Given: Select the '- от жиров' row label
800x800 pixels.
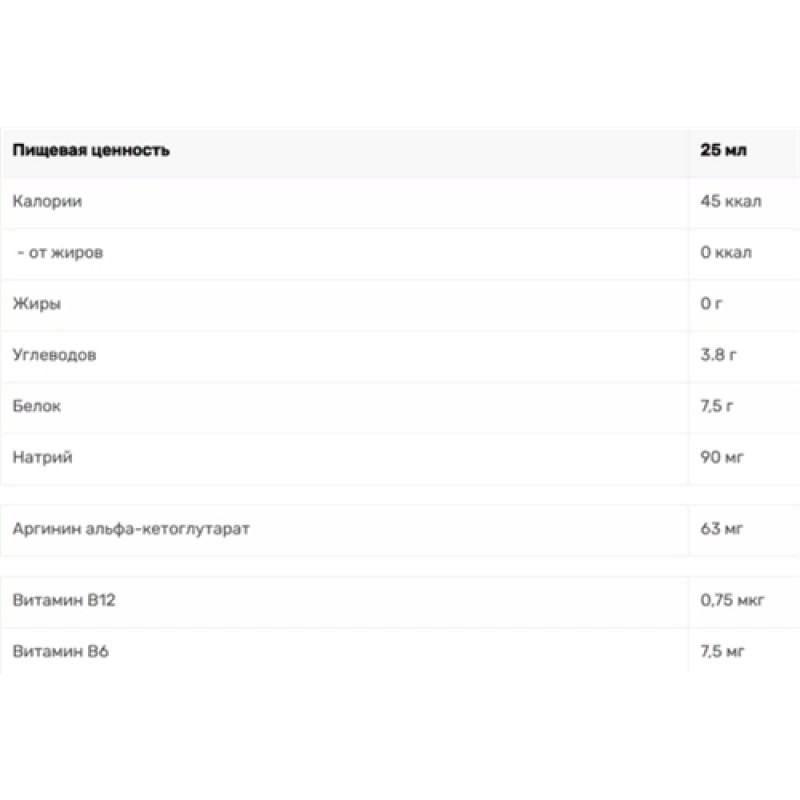Looking at the screenshot, I should pyautogui.click(x=60, y=253).
